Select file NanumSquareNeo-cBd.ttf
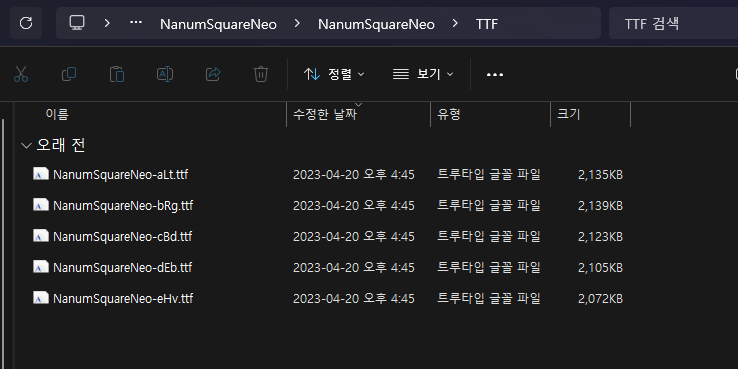738x369 pixels. click(x=122, y=237)
